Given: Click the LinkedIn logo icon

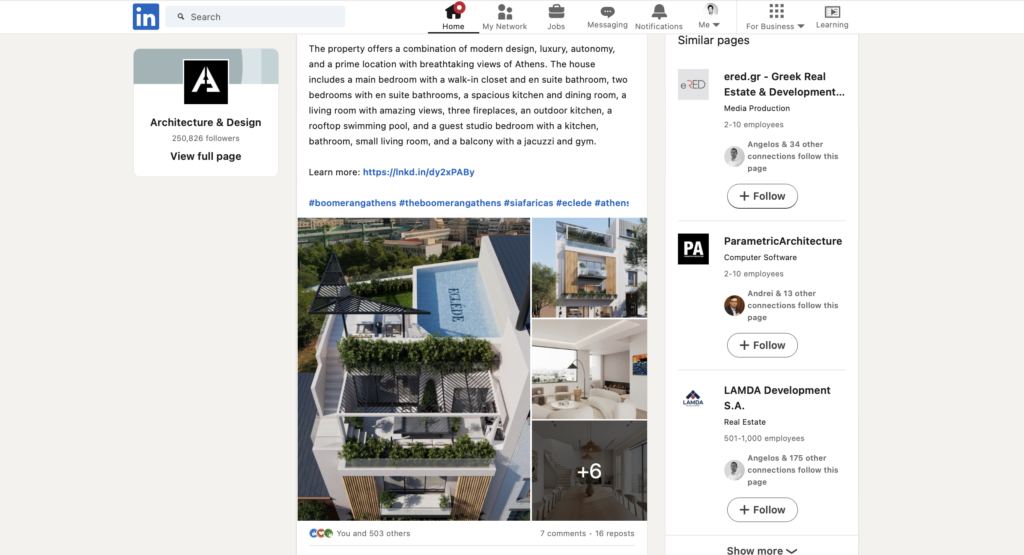Looking at the screenshot, I should pyautogui.click(x=146, y=16).
